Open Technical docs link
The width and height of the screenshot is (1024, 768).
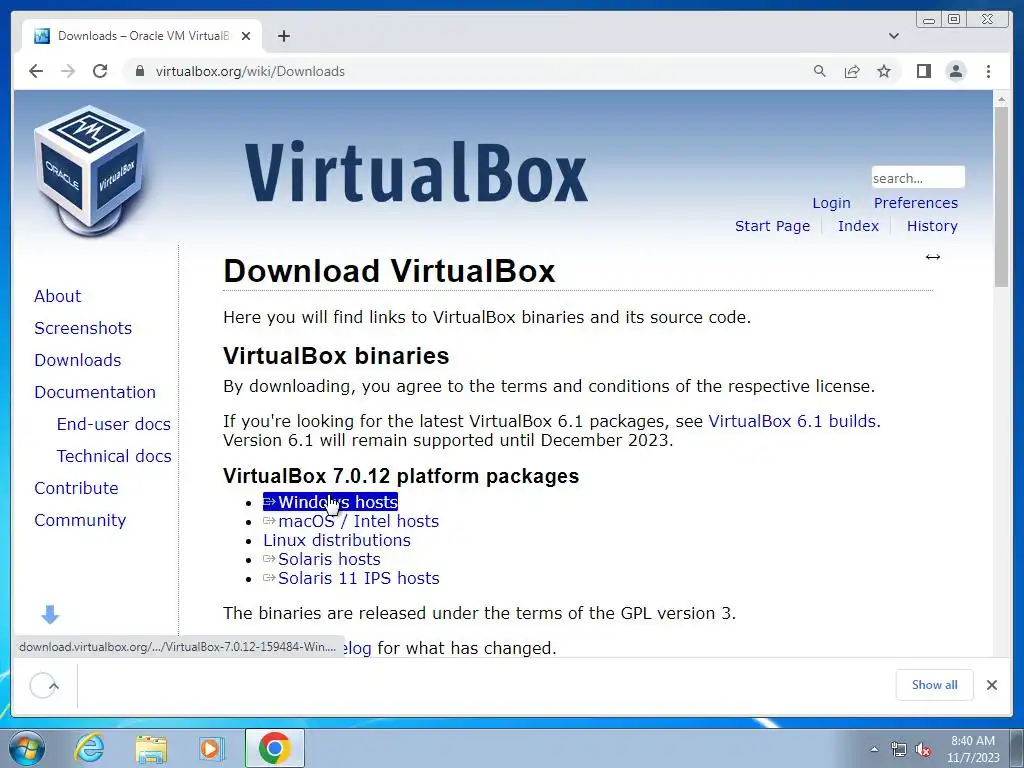pyautogui.click(x=114, y=456)
